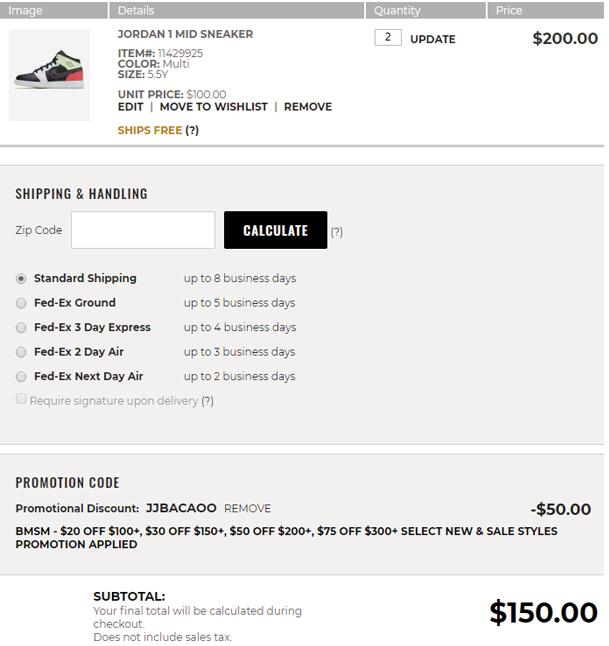Image resolution: width=609 pixels, height=646 pixels.
Task: Click the Image column header
Action: [x=26, y=10]
